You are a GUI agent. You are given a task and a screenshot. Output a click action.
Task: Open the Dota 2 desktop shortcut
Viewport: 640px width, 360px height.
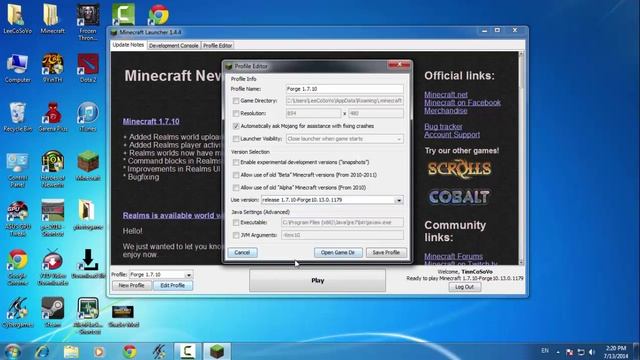(88, 69)
